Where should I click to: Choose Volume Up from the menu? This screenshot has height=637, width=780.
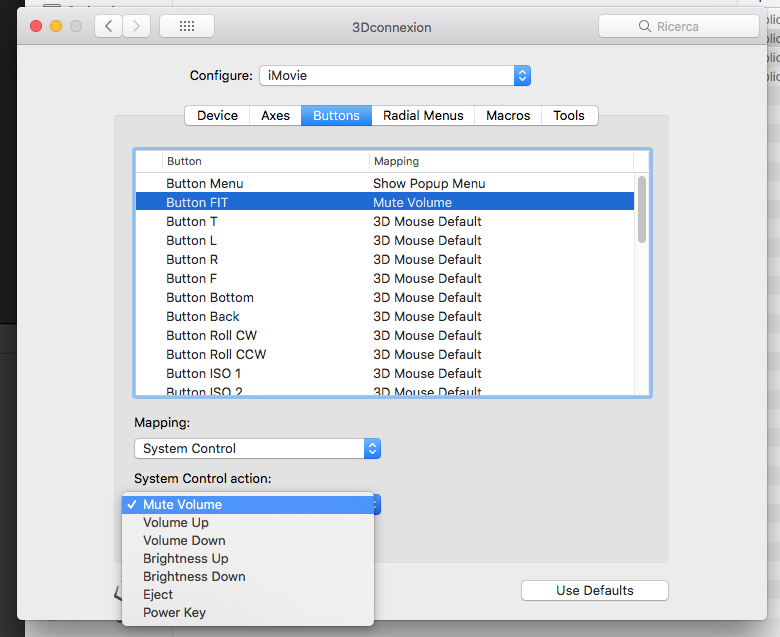click(248, 523)
